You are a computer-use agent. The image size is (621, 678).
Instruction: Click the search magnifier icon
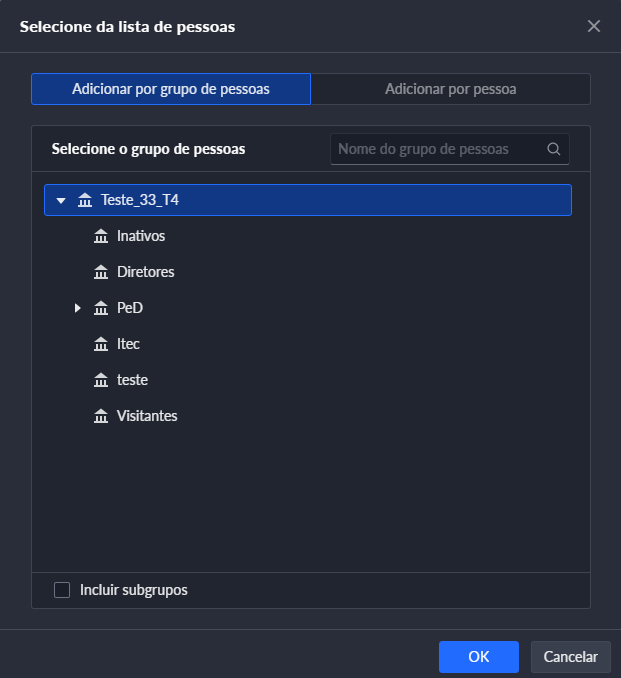(554, 149)
